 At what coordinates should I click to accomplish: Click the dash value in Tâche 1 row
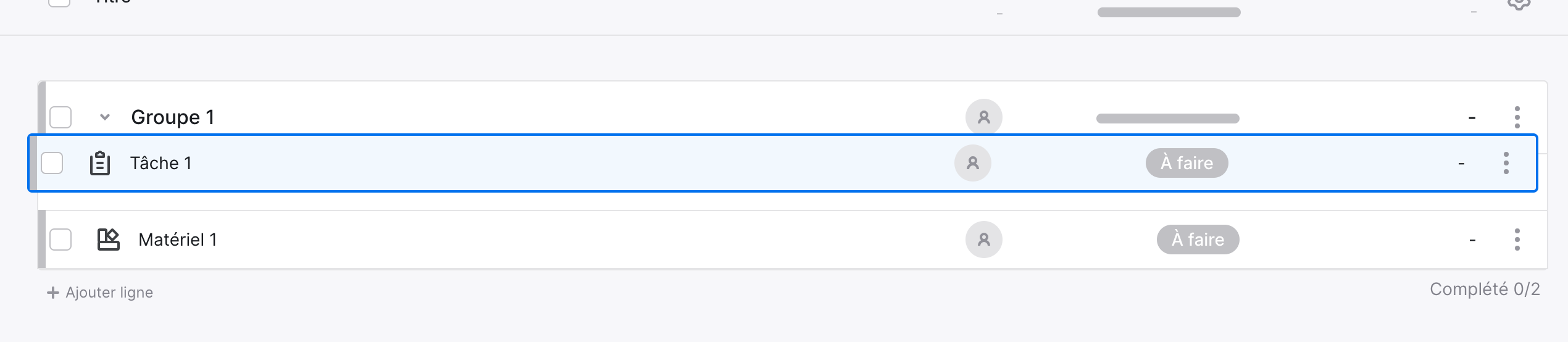point(1461,164)
